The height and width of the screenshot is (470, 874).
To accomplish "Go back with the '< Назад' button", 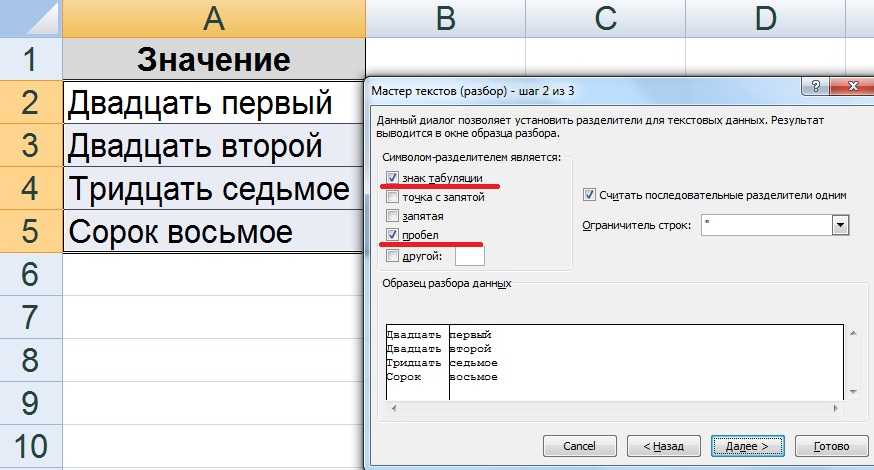I will [x=663, y=446].
